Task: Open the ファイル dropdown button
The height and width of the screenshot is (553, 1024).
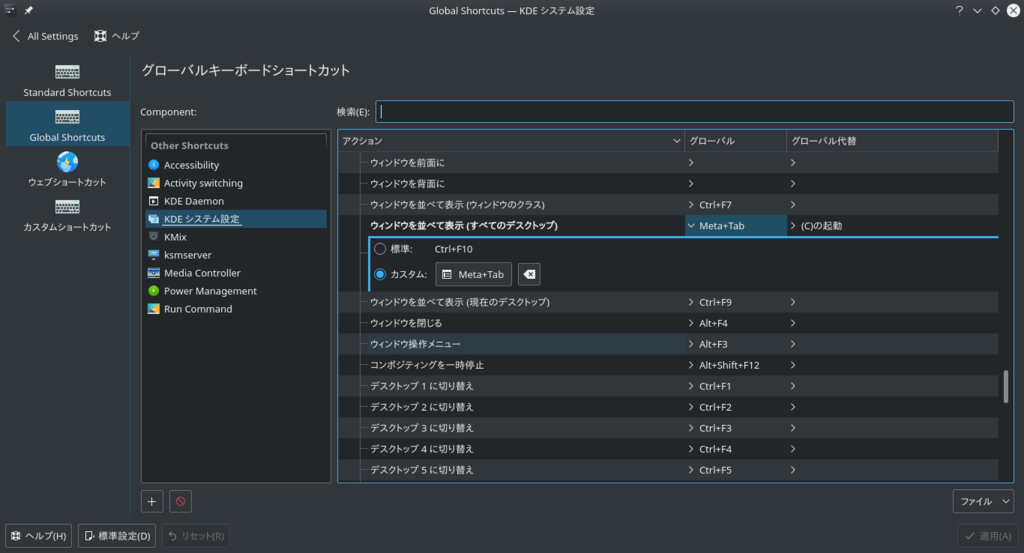Action: click(983, 501)
